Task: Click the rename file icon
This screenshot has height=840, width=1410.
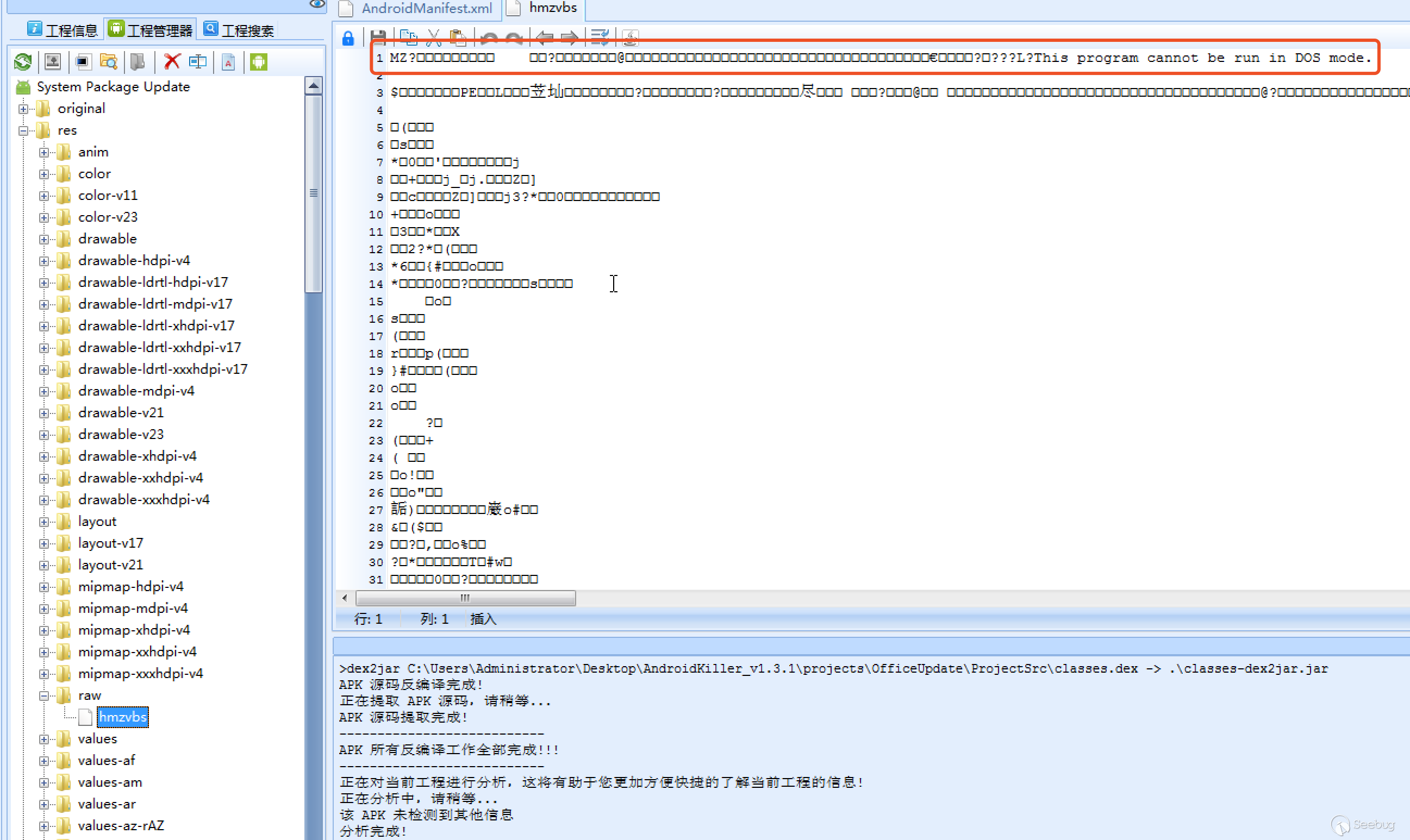Action: [198, 61]
